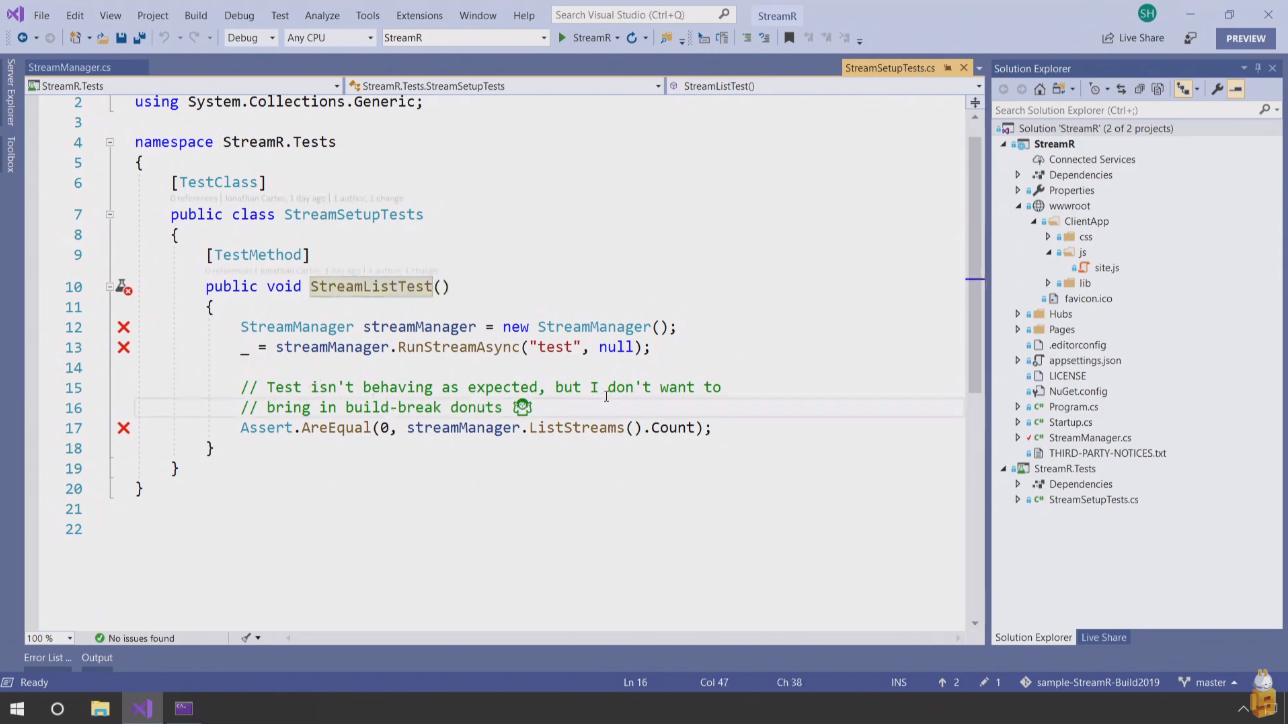Screen dimensions: 1288x724
Task: Click the failed test icon on line 10
Action: pos(123,287)
